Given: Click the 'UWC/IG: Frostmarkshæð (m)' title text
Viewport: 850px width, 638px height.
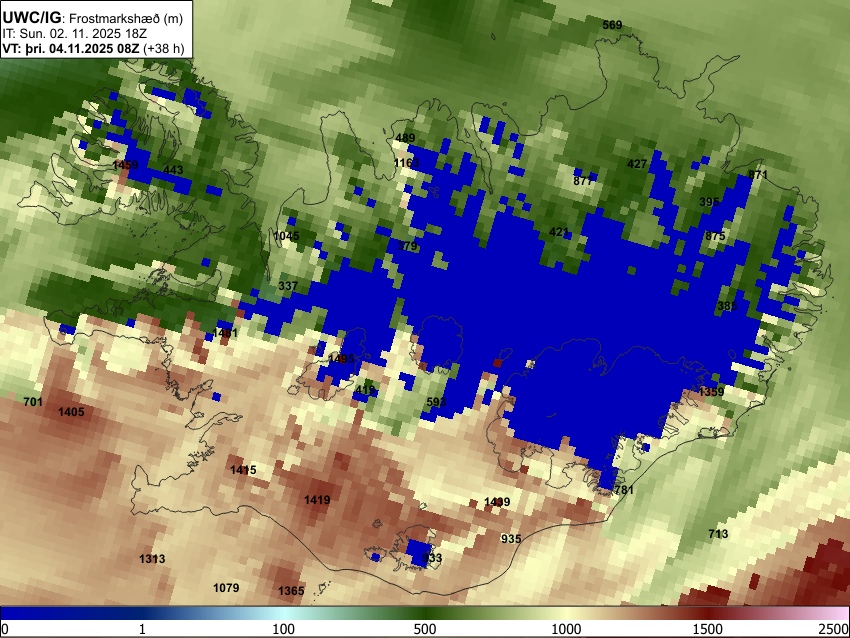Looking at the screenshot, I should [93, 18].
